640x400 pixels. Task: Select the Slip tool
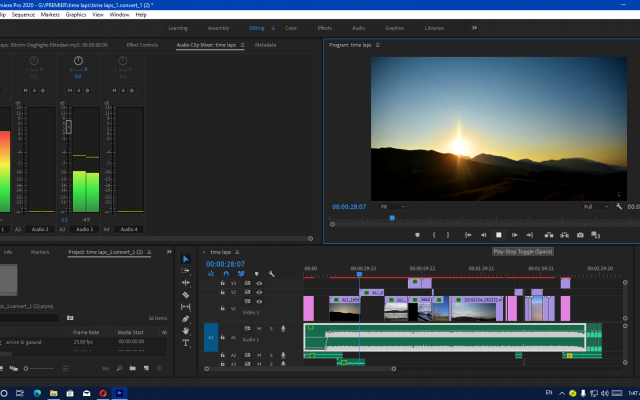click(x=186, y=307)
